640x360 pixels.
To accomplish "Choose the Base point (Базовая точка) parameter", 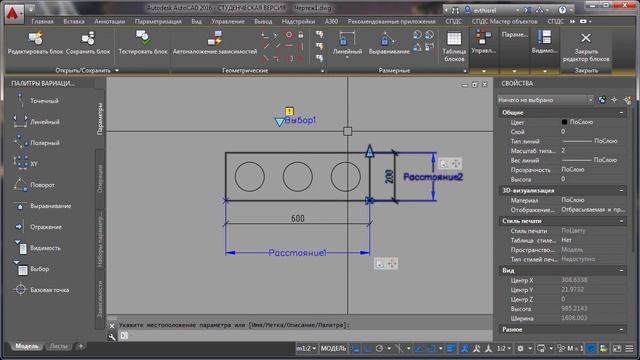I will 41,290.
